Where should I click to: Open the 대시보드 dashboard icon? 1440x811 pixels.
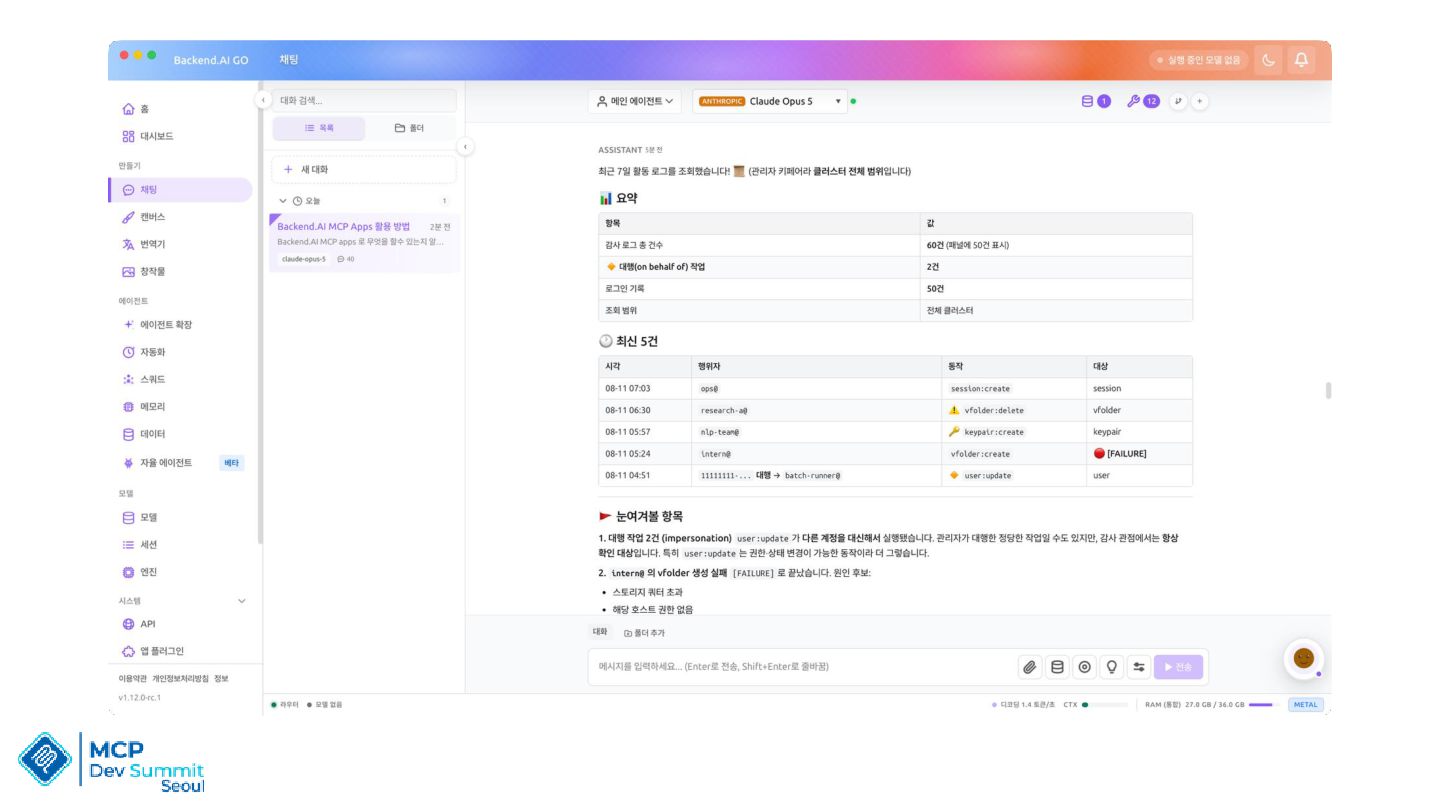(128, 136)
